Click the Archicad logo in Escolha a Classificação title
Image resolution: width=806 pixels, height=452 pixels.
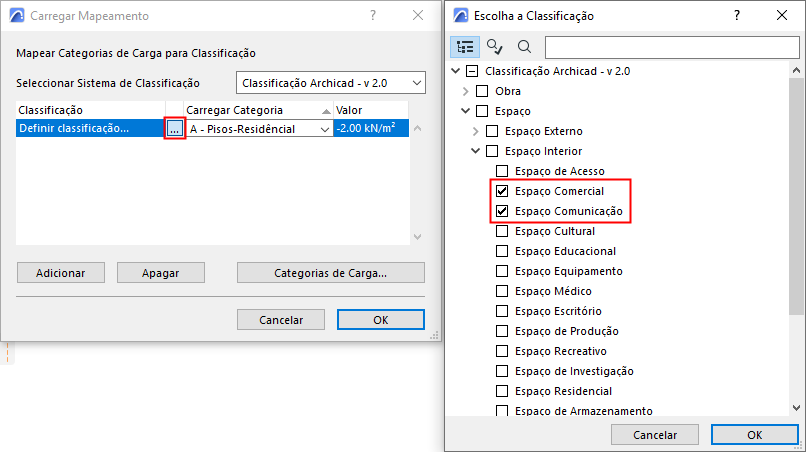[x=462, y=16]
